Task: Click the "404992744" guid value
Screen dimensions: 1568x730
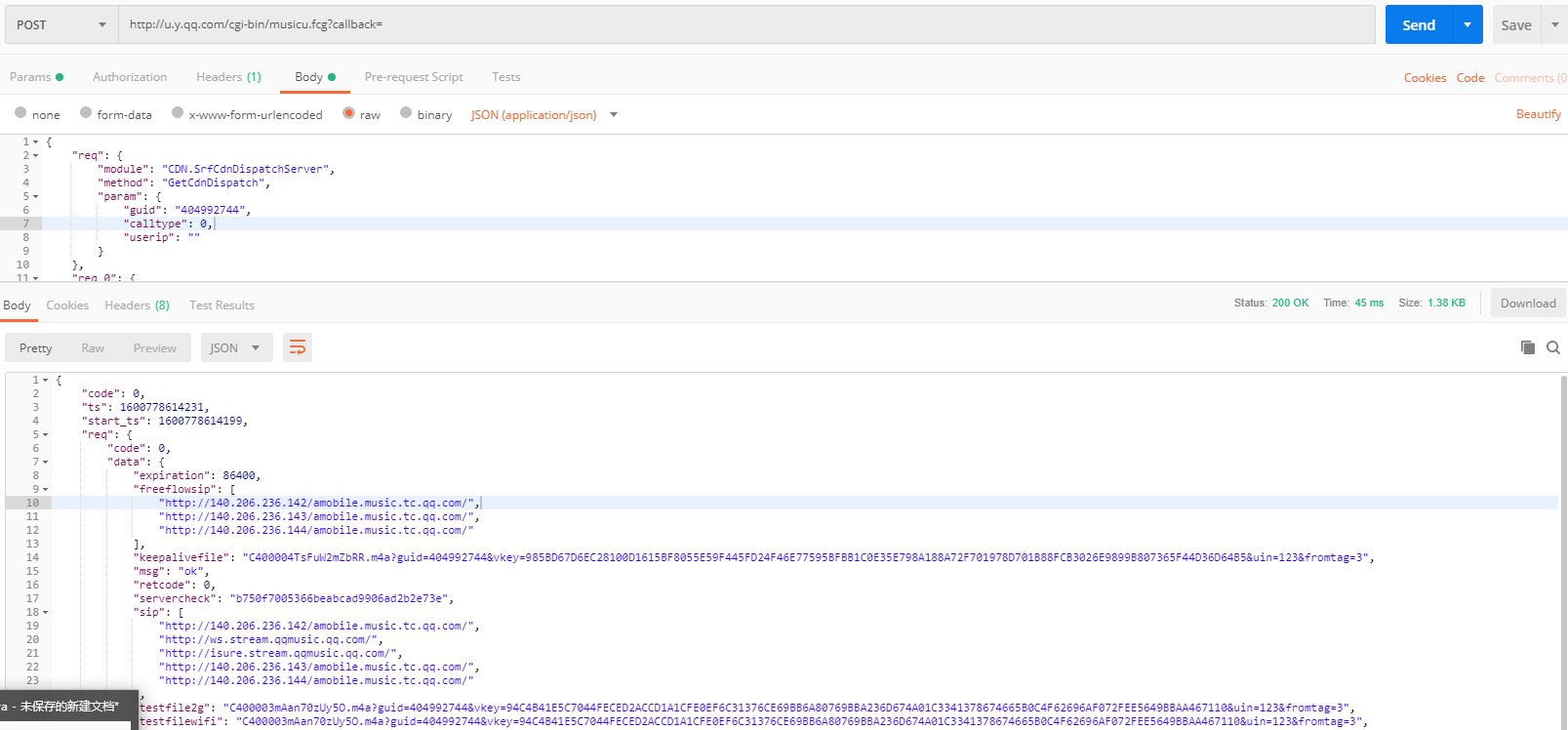Action: [210, 210]
